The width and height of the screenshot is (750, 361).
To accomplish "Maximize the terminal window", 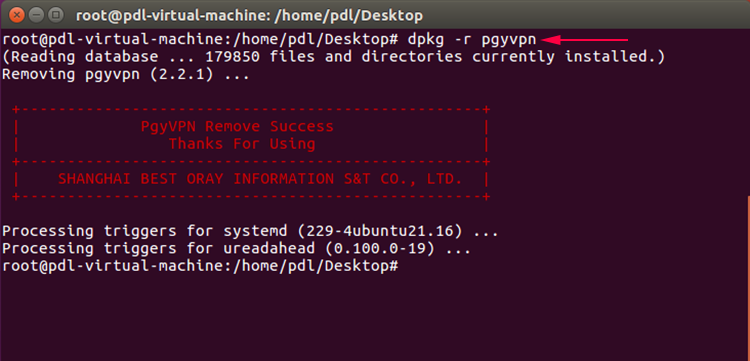I will [x=56, y=15].
